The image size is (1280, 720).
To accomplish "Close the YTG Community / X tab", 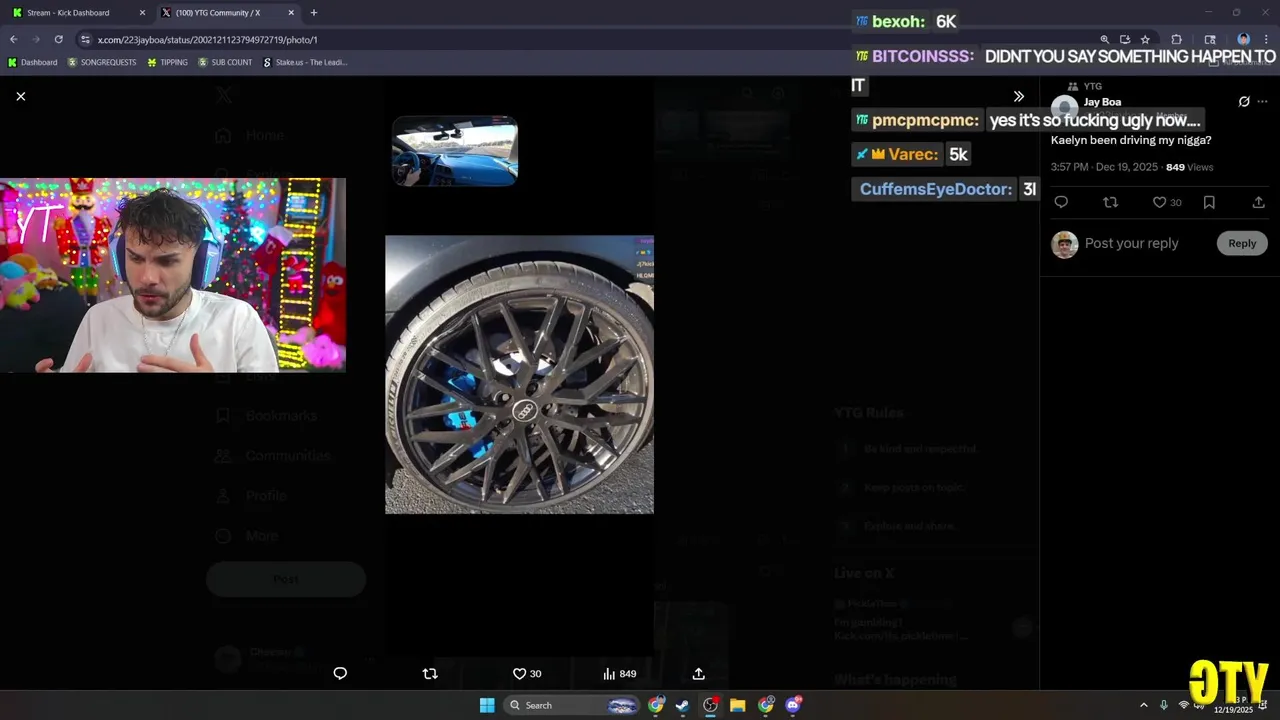I will pos(291,13).
